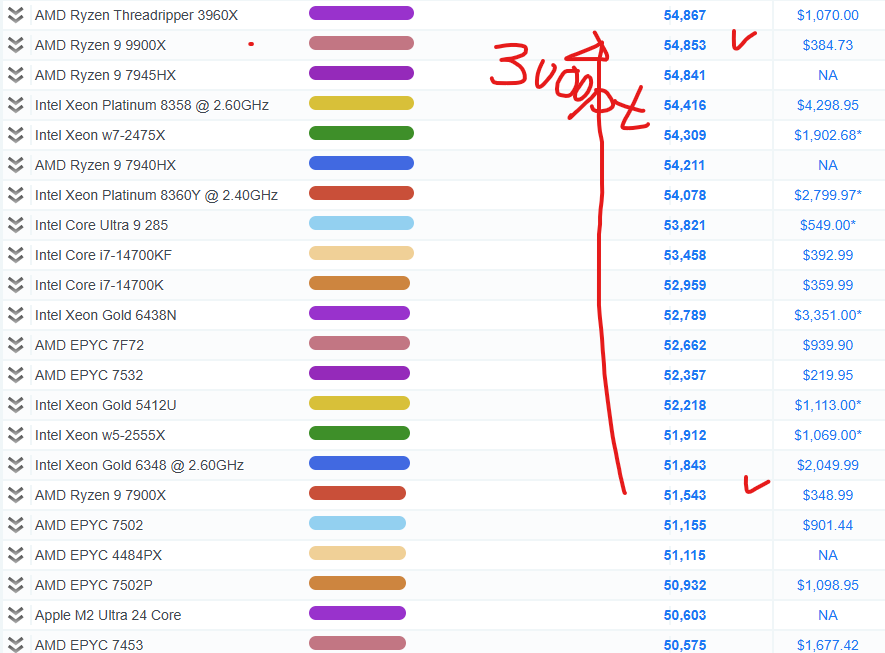
Task: Click the yellow bar for Intel Xeon Gold 5412U
Action: pos(360,403)
